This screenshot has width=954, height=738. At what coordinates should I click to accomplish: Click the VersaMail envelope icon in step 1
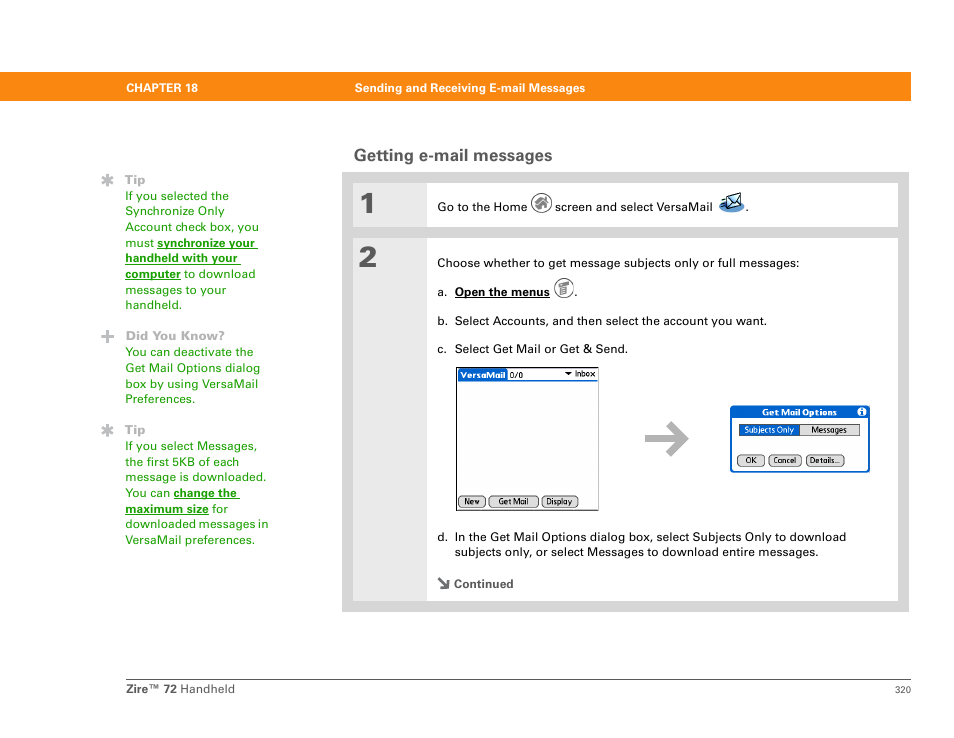click(x=731, y=202)
